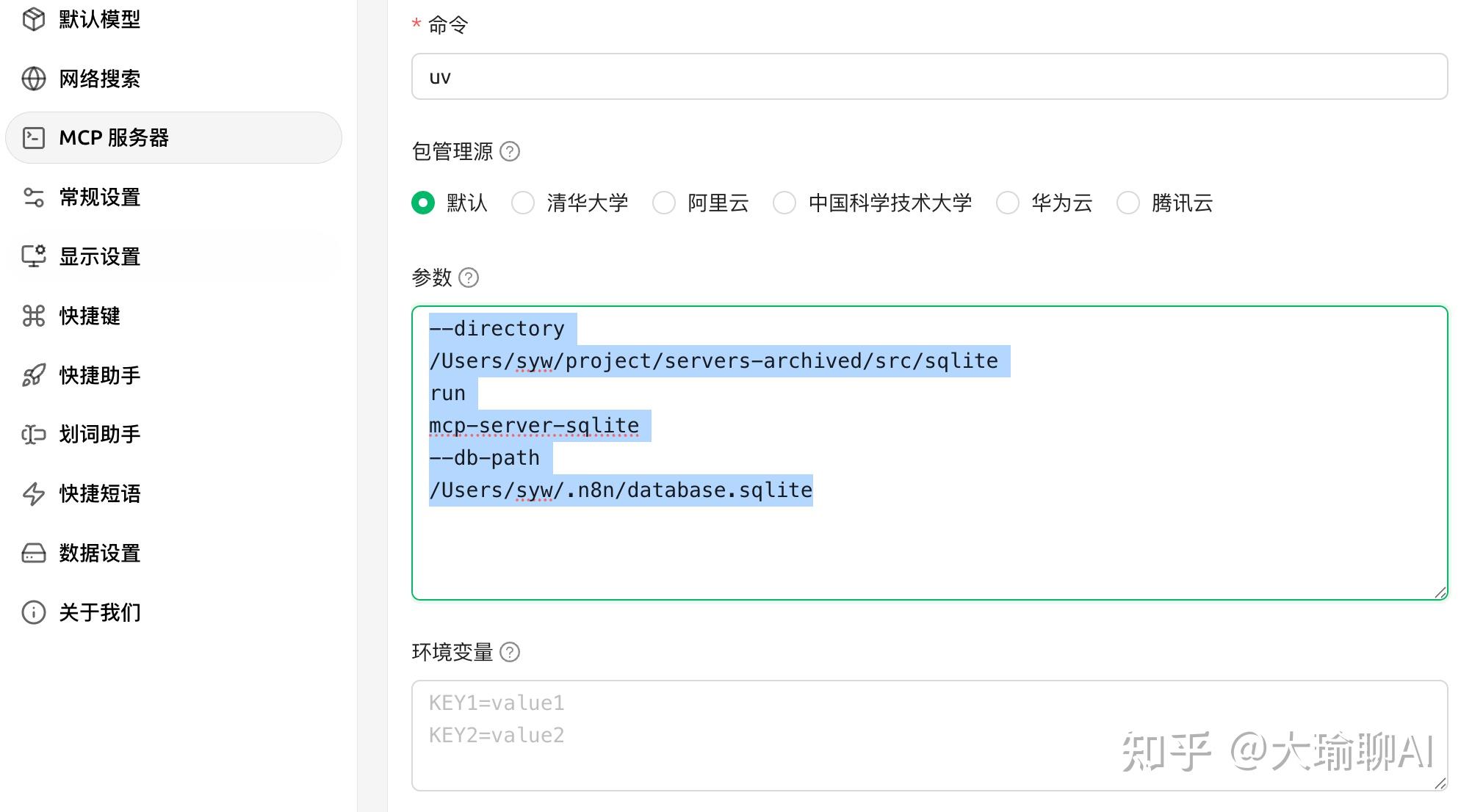
Task: Open the 关于我们 menu item
Action: pos(100,612)
